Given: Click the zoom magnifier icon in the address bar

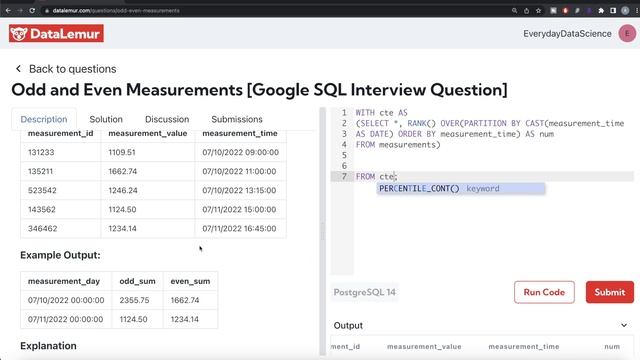Looking at the screenshot, I should [514, 11].
